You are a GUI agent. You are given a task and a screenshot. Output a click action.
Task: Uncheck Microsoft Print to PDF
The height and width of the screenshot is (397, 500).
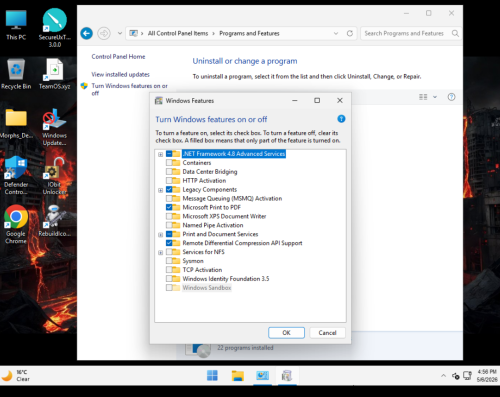pyautogui.click(x=169, y=207)
